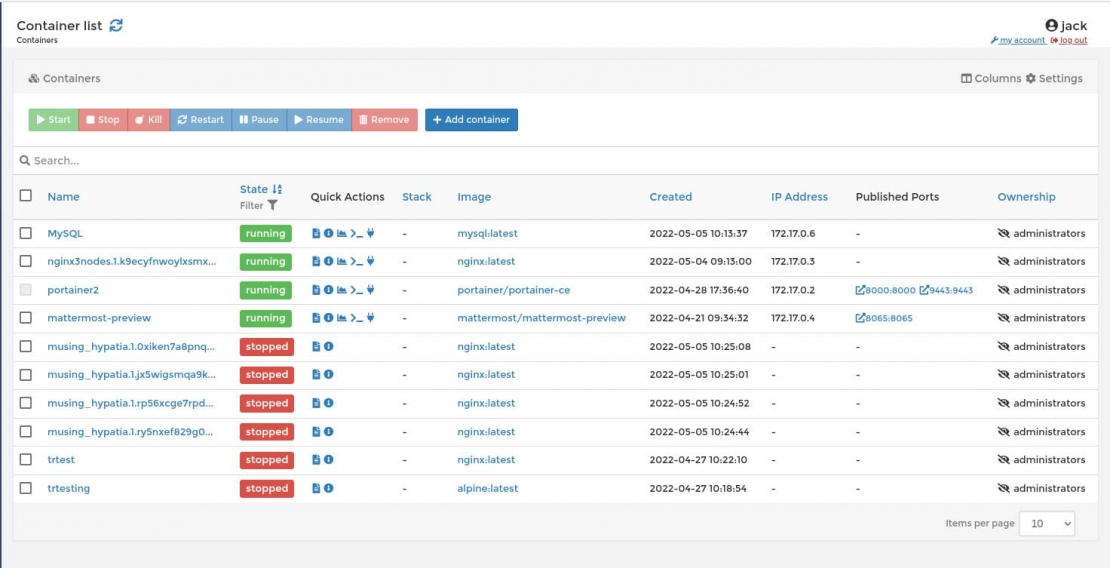The height and width of the screenshot is (568, 1110).
Task: Click the Add container button
Action: pos(471,120)
